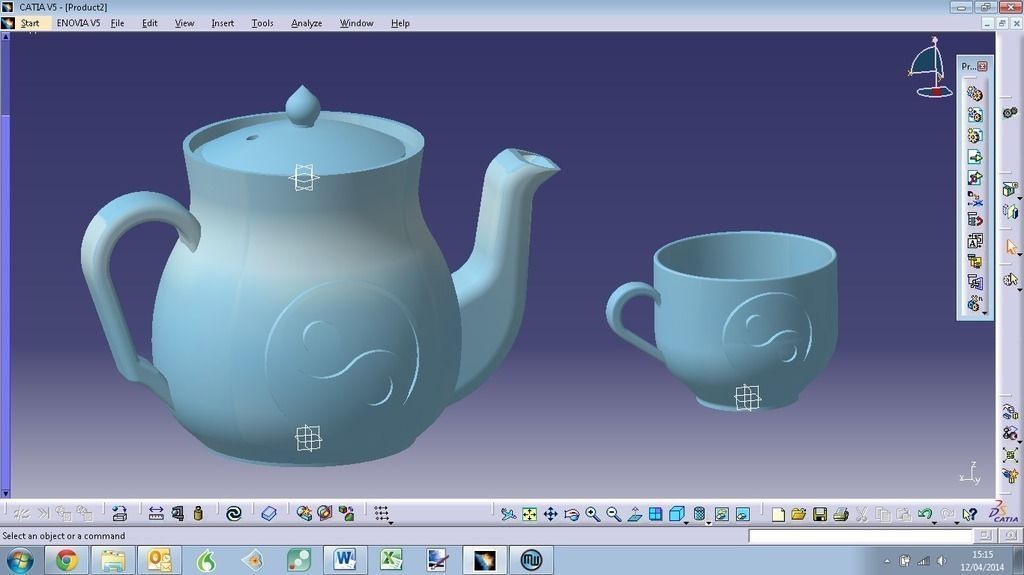
Task: Select the Pan view tool
Action: pyautogui.click(x=550, y=514)
